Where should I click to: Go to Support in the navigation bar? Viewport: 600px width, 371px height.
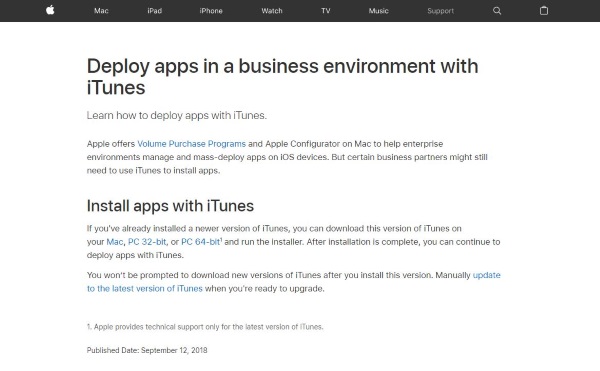pyautogui.click(x=440, y=11)
